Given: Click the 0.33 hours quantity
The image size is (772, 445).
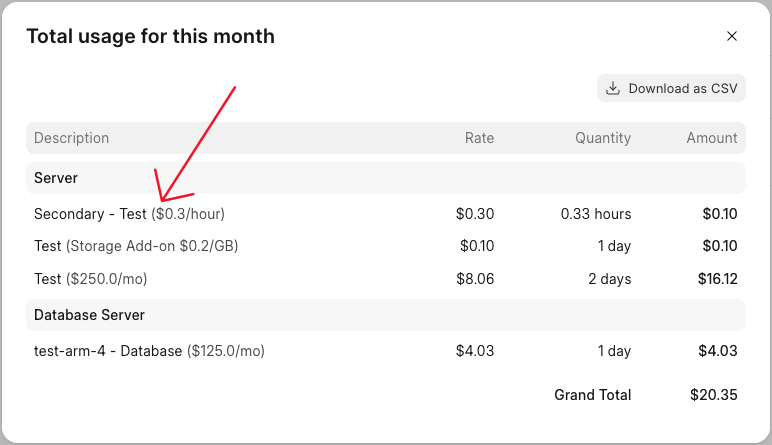Looking at the screenshot, I should pyautogui.click(x=596, y=214).
